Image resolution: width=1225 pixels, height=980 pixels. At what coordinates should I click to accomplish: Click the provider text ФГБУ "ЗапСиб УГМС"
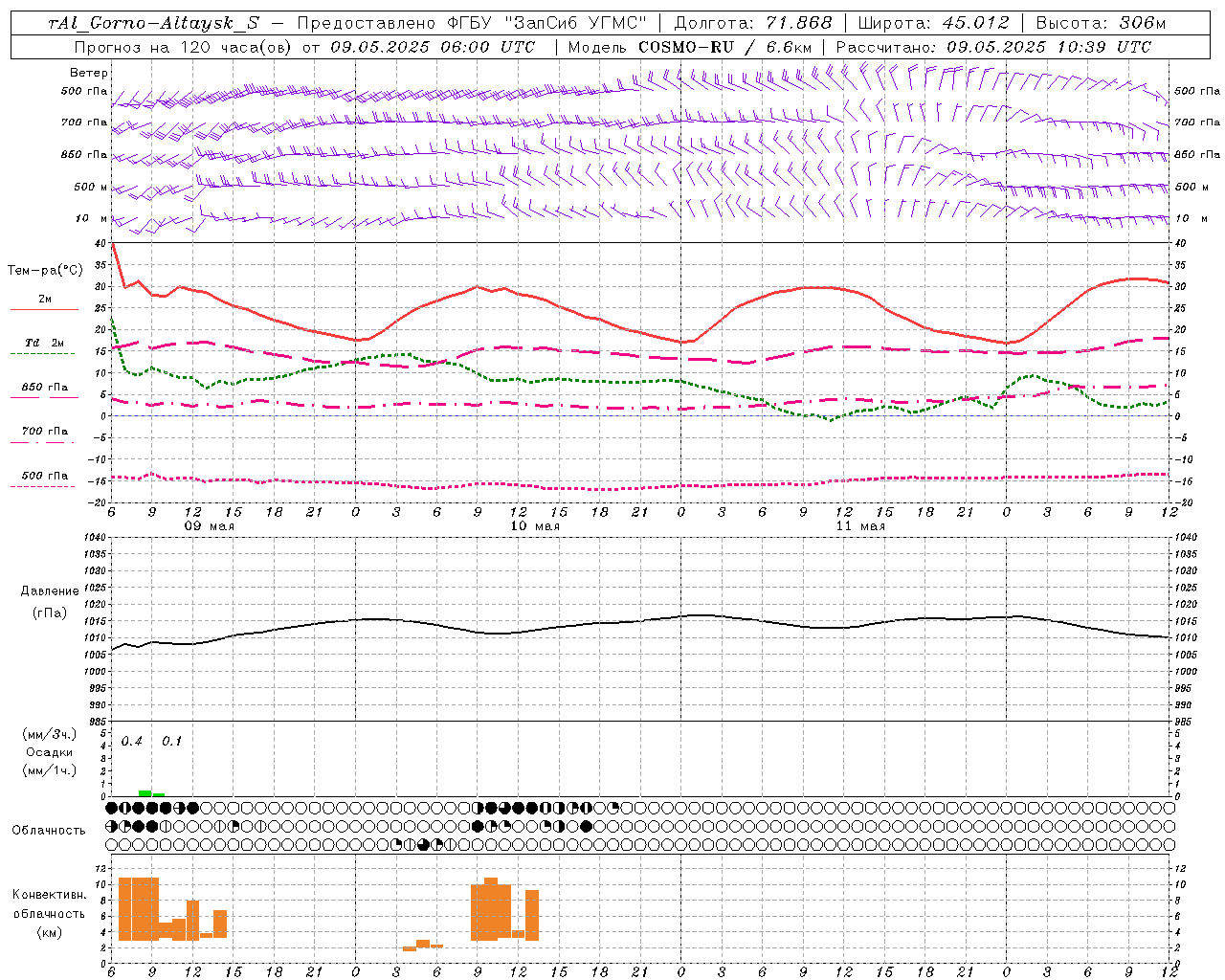point(547,23)
